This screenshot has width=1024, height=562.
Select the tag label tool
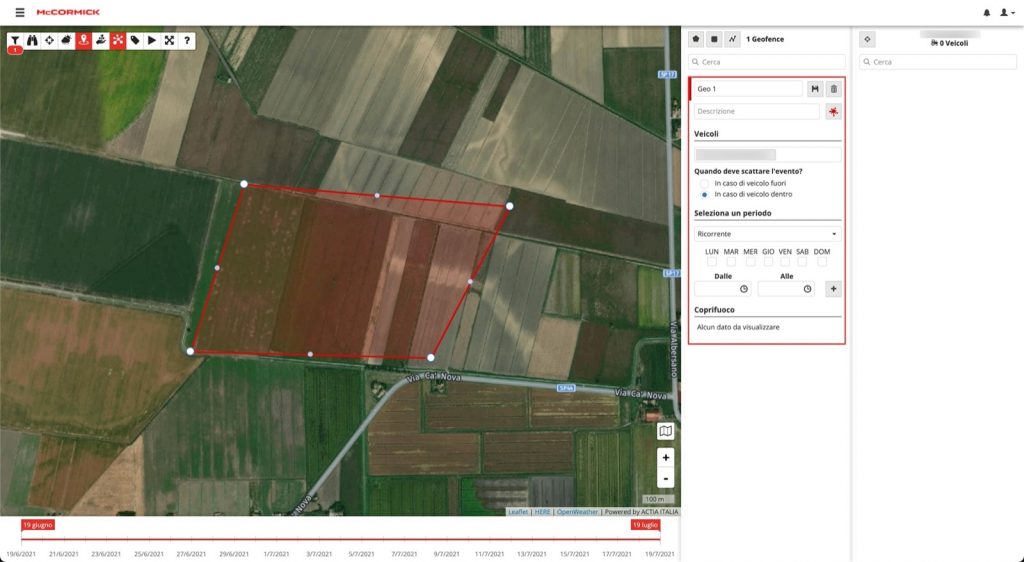coord(135,40)
